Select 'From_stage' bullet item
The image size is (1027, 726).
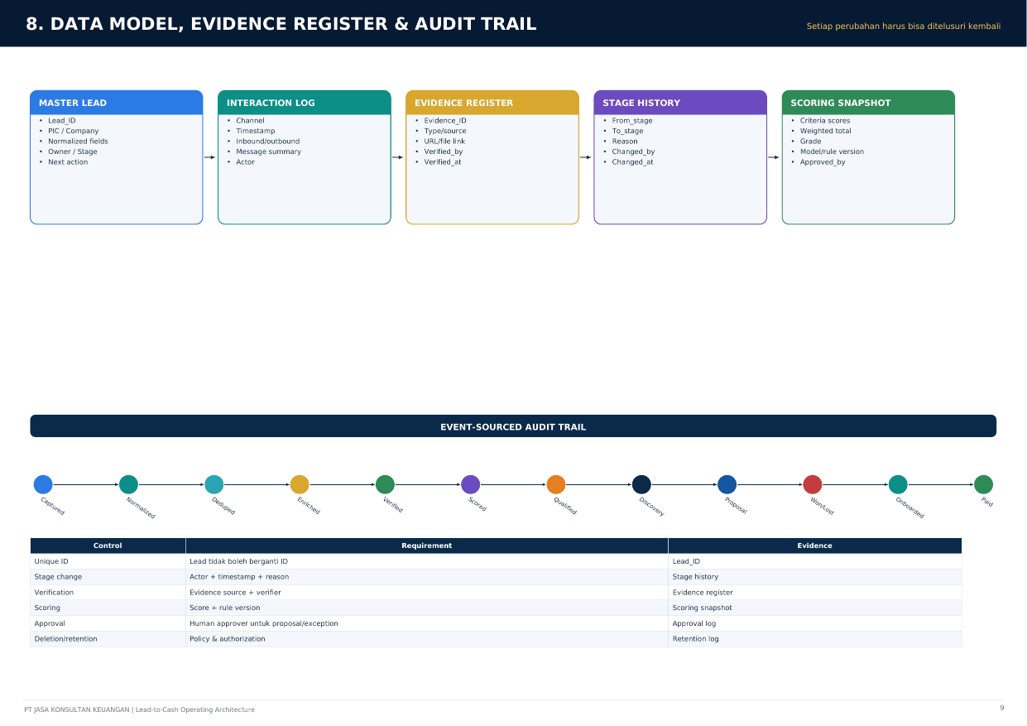[632, 121]
